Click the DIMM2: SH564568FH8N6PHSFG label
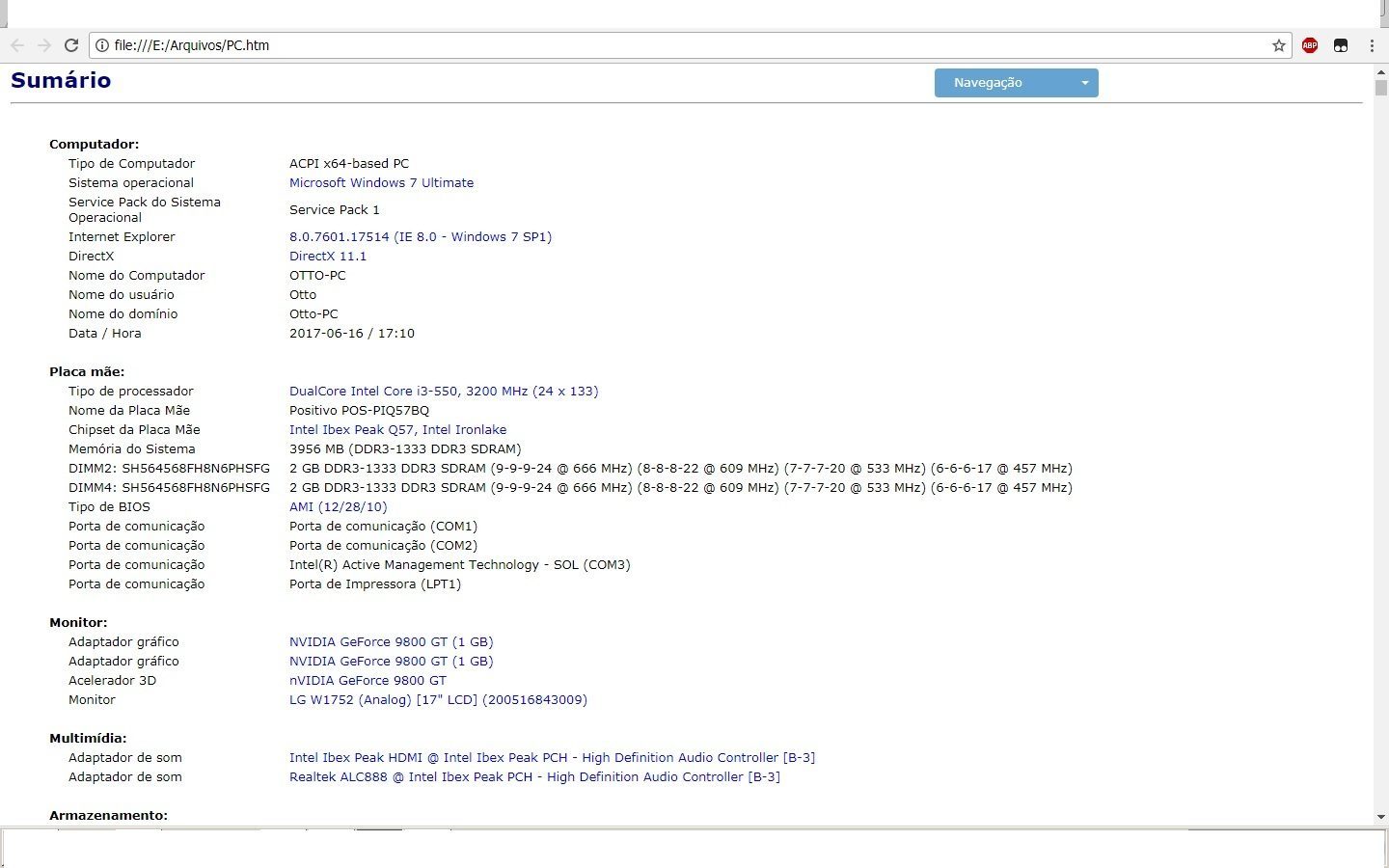Image resolution: width=1389 pixels, height=868 pixels. point(169,469)
